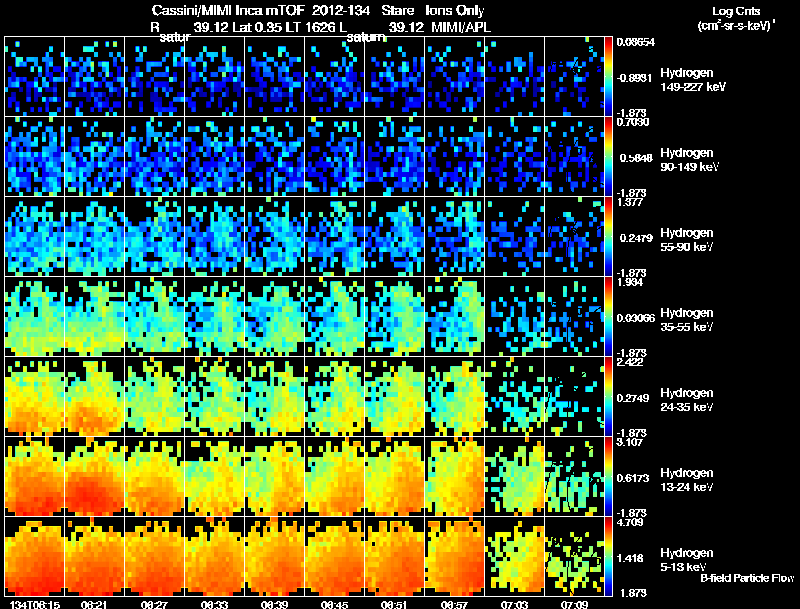Open the 24-35 keV panel at 06:39
Image resolution: width=800 pixels, height=609 pixels.
(x=274, y=396)
